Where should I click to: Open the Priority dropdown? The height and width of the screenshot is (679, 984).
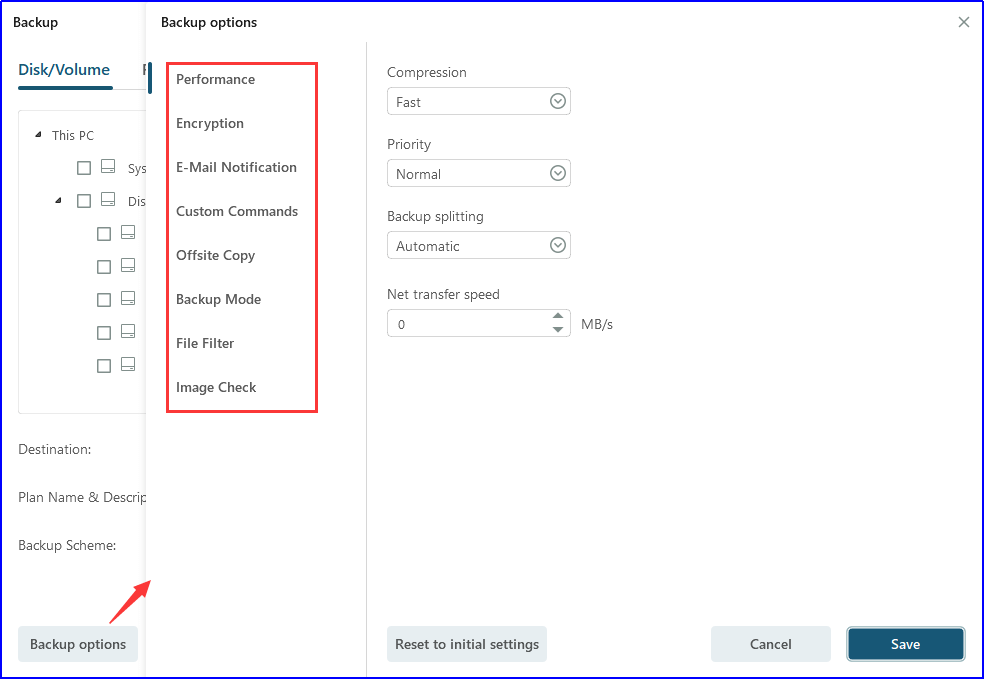pos(558,173)
